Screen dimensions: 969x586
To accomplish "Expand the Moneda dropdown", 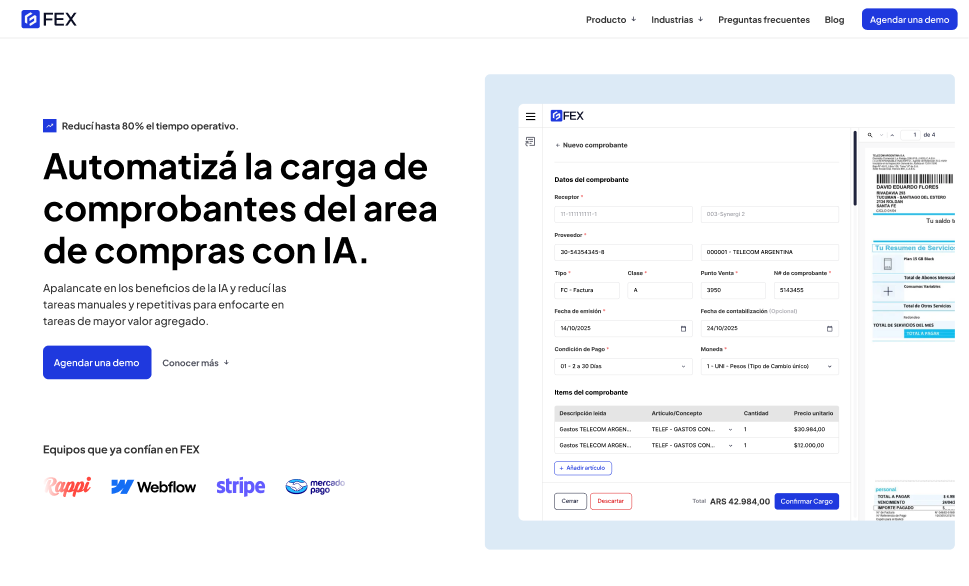I will coord(769,366).
